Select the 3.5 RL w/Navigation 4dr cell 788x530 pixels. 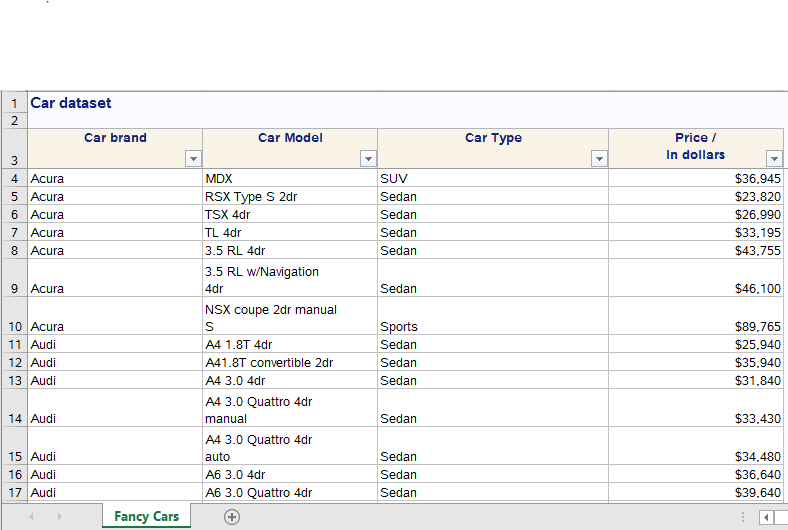290,278
